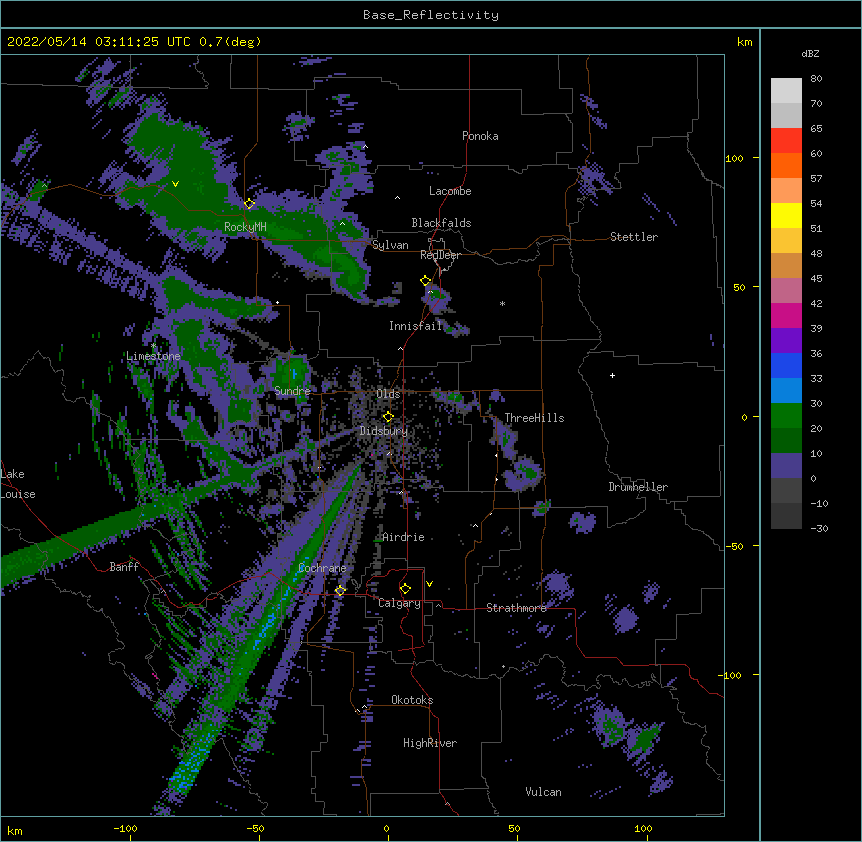
Task: Click the yellow marker south of RedDeer
Action: [x=425, y=281]
